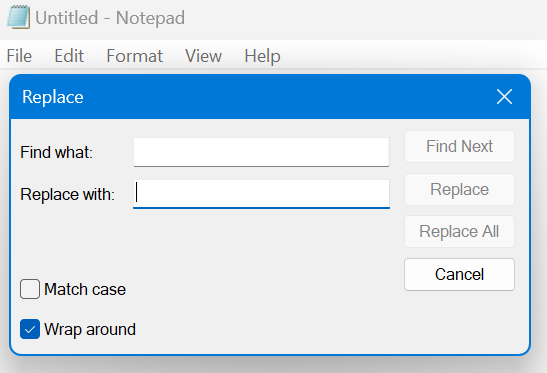Screen dimensions: 547x373
Task: Click the Replace with text field
Action: [x=261, y=194]
